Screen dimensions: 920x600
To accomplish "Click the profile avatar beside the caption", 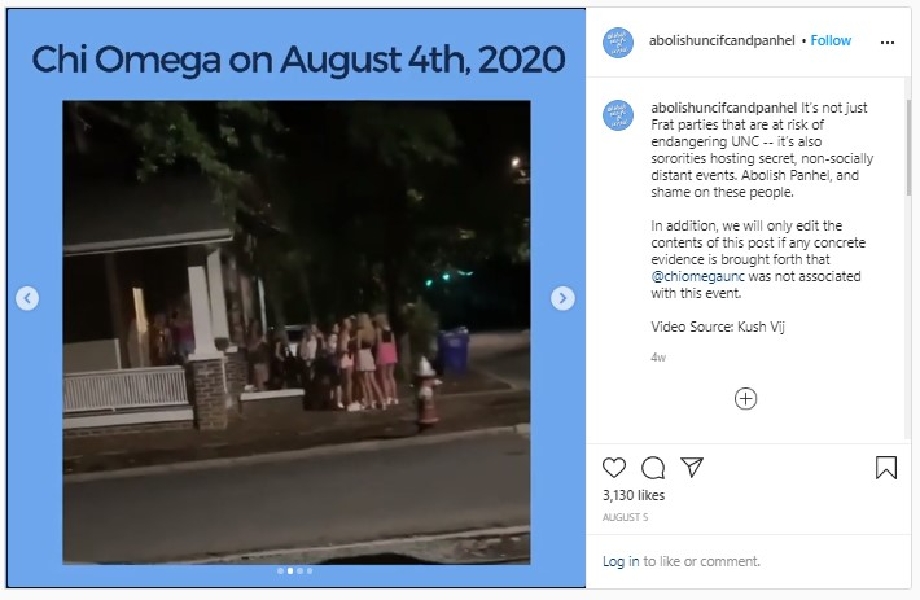I will click(618, 115).
